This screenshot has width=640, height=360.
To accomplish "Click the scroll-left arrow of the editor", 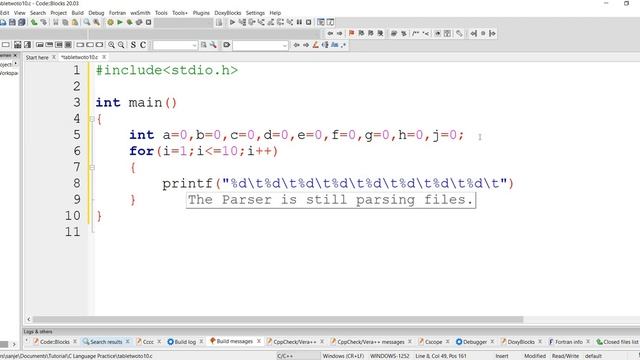I will click(29, 320).
